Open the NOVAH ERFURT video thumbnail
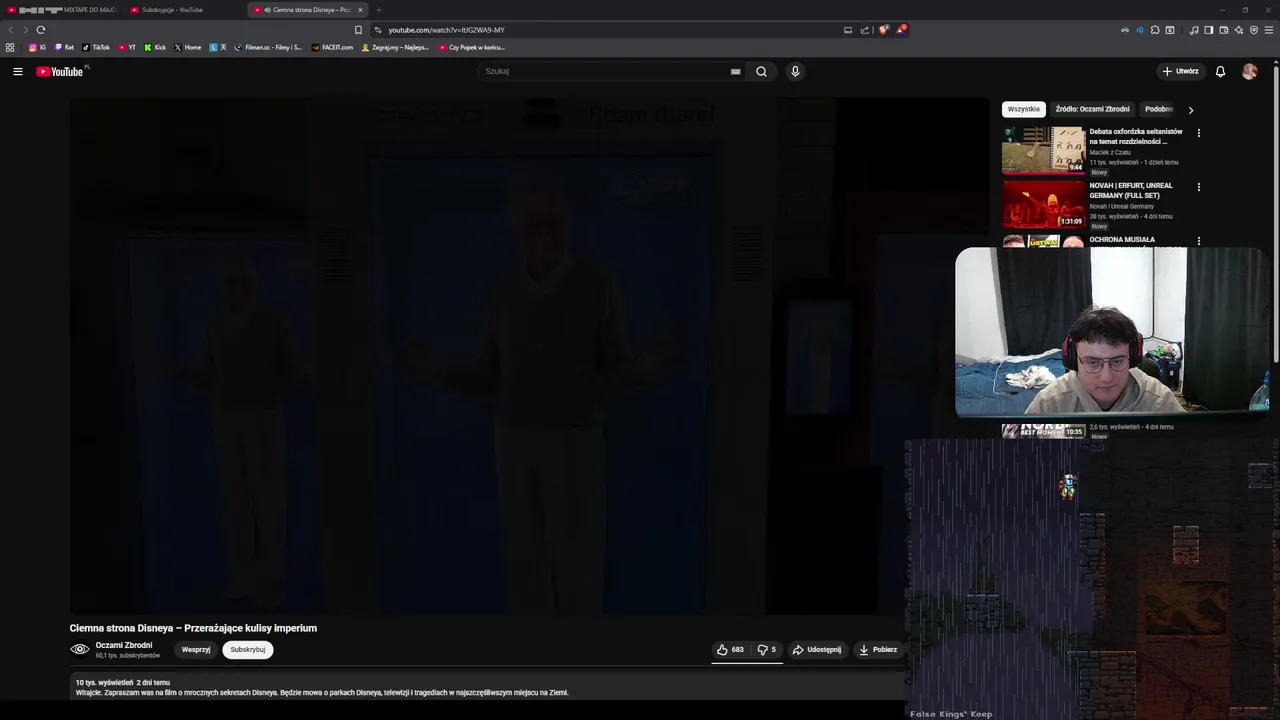 (1043, 204)
